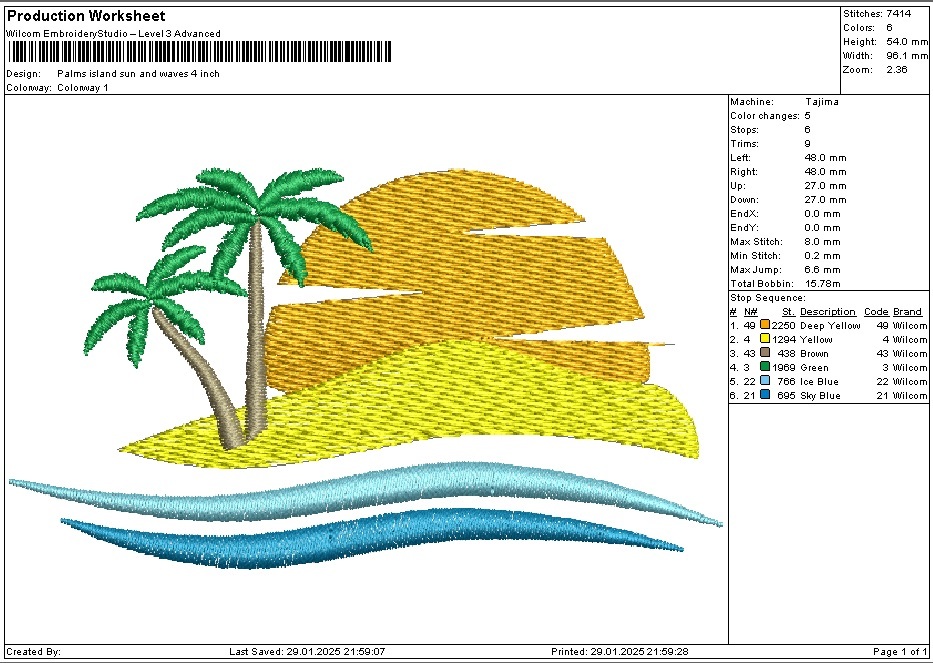Click the Description column header
Screen dimensions: 933x663
tap(827, 312)
